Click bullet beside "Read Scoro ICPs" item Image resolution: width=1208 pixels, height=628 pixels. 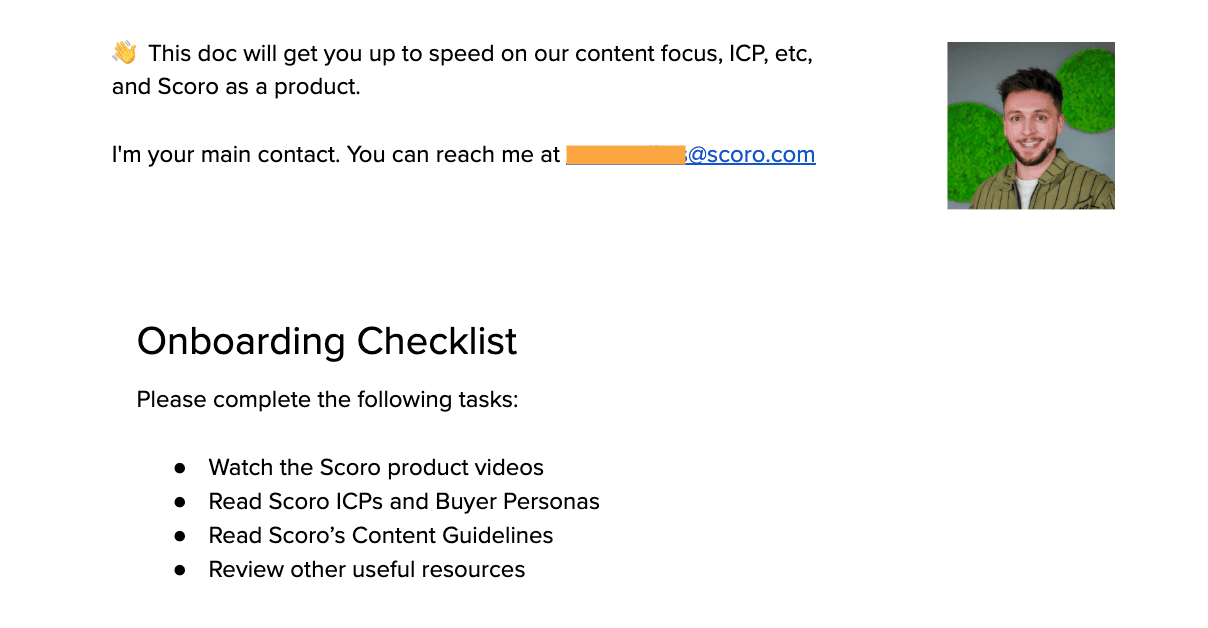click(x=180, y=501)
